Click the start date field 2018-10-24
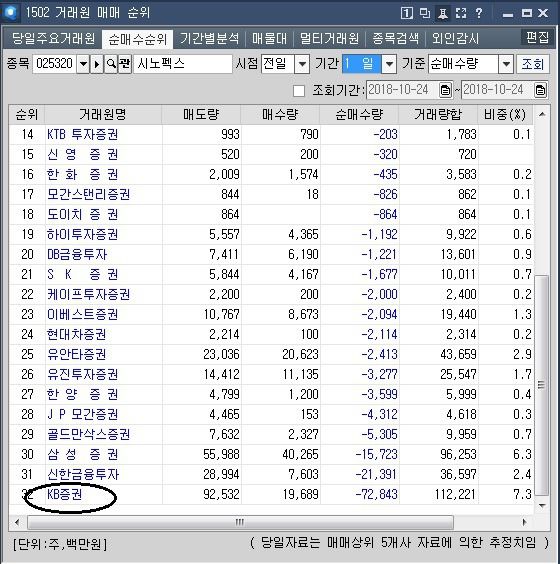The width and height of the screenshot is (560, 564). point(403,90)
